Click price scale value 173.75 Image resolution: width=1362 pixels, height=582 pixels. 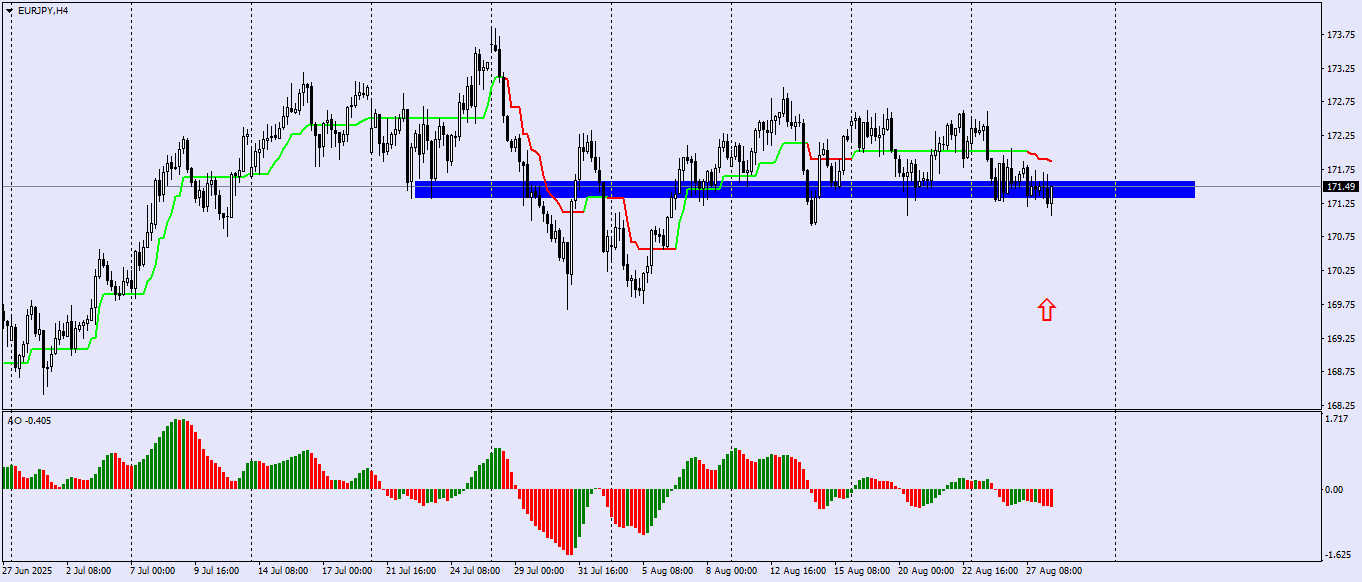pos(1340,35)
